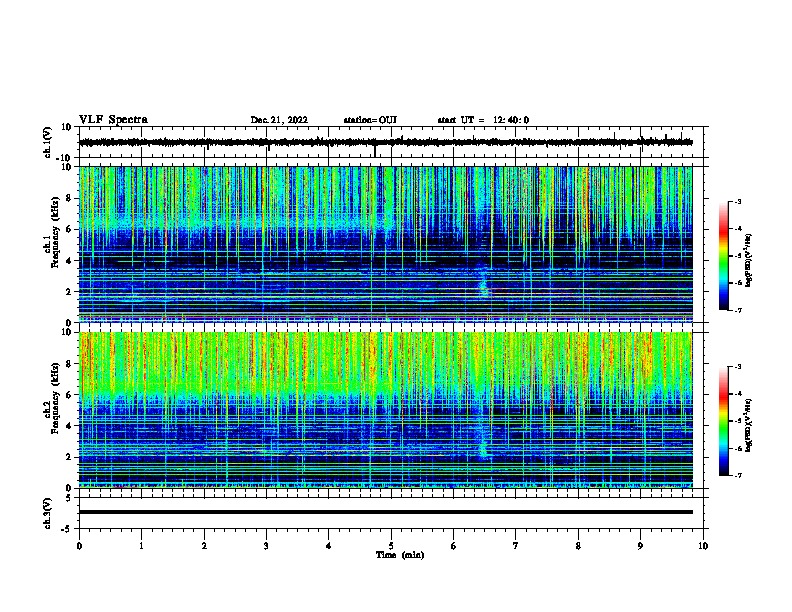Click the time axis tick label '0'
Screen dimensions: 792x612
(79, 546)
